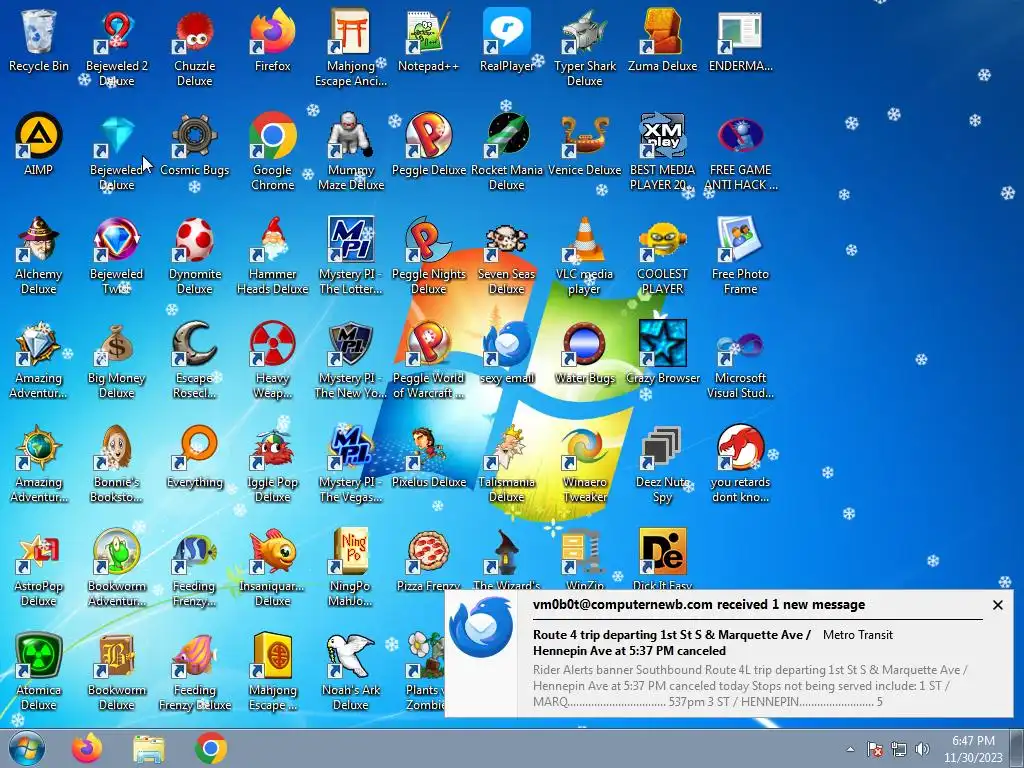Select the Everything search shortcut
Image resolution: width=1024 pixels, height=768 pixels.
click(x=195, y=457)
